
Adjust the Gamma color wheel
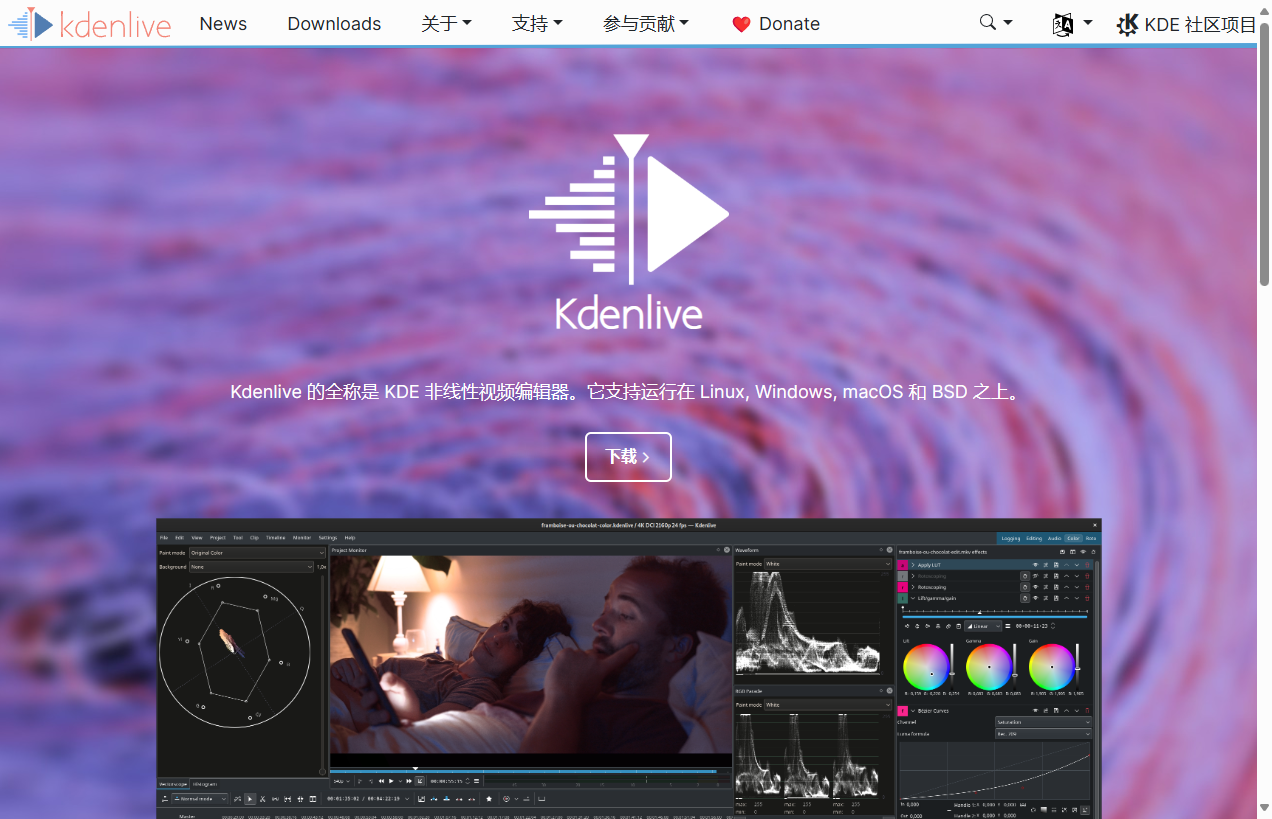[990, 667]
